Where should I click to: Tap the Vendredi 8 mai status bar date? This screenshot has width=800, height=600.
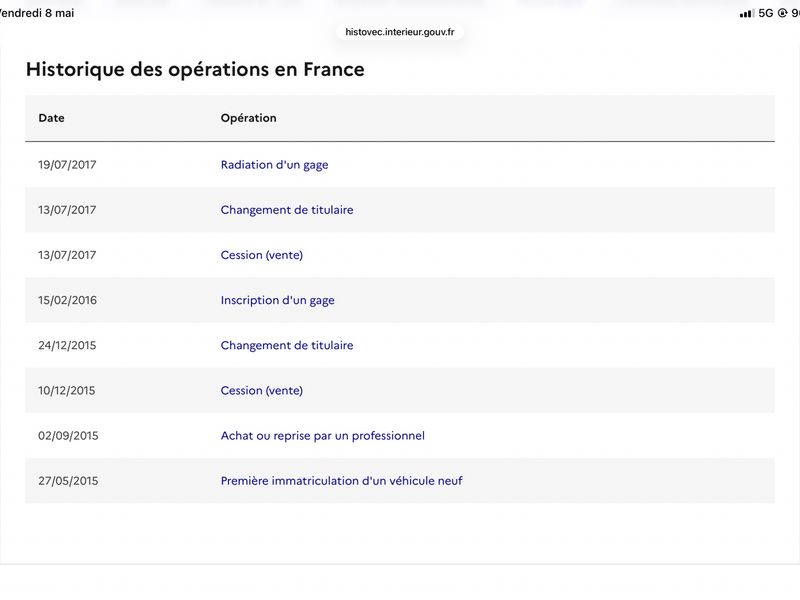point(37,13)
